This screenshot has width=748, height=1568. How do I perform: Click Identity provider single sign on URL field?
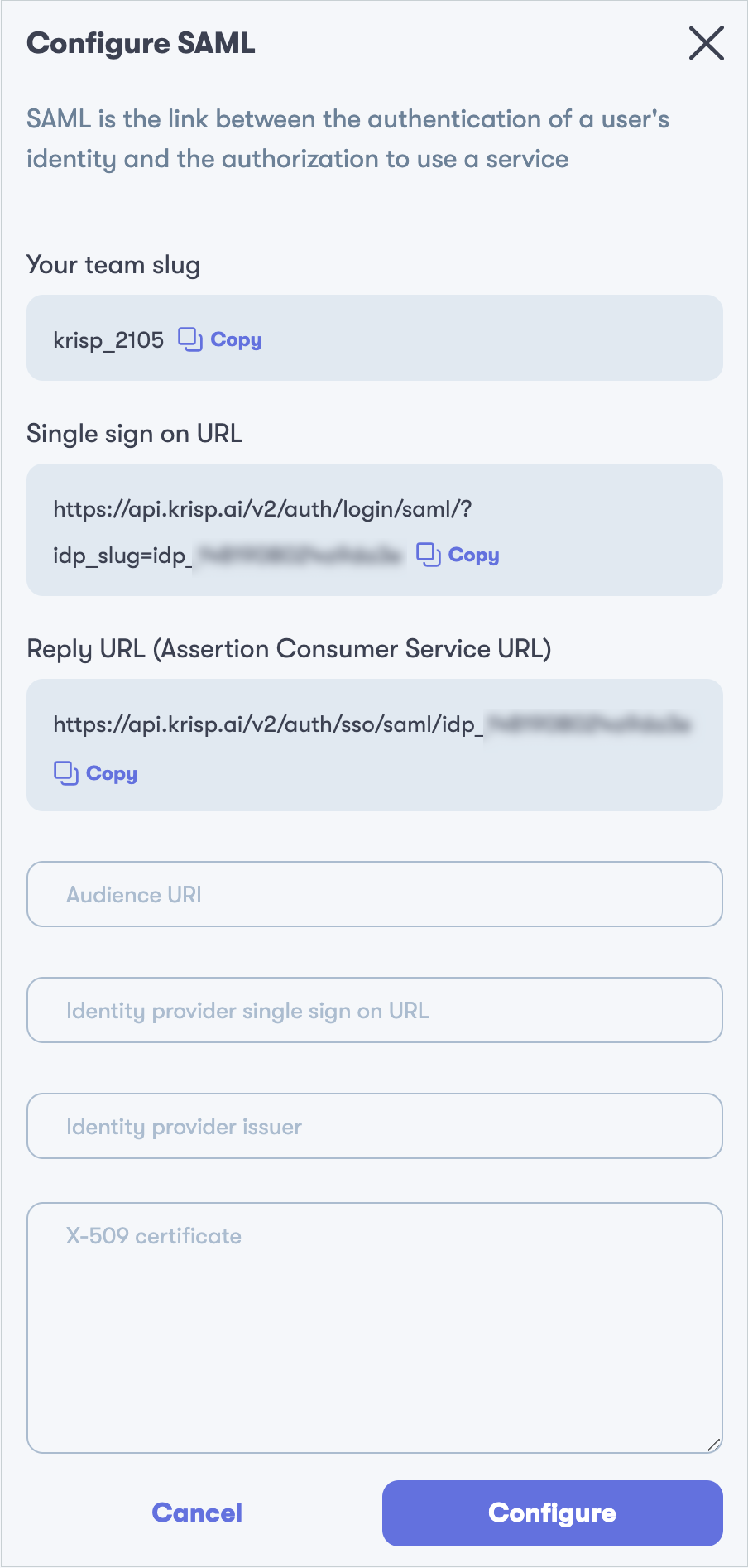[375, 1010]
